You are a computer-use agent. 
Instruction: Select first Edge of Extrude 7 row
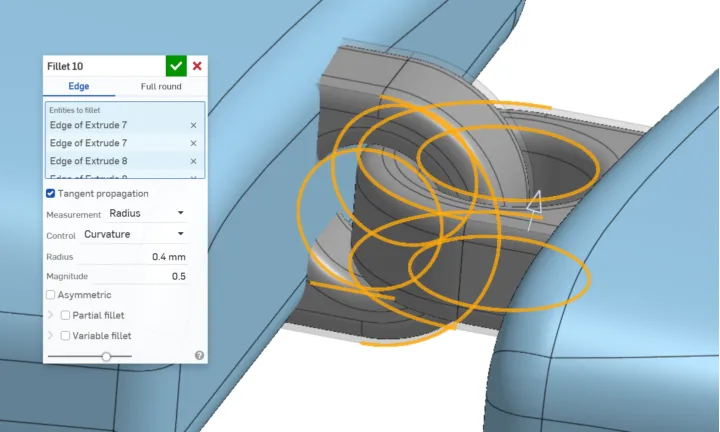point(124,125)
